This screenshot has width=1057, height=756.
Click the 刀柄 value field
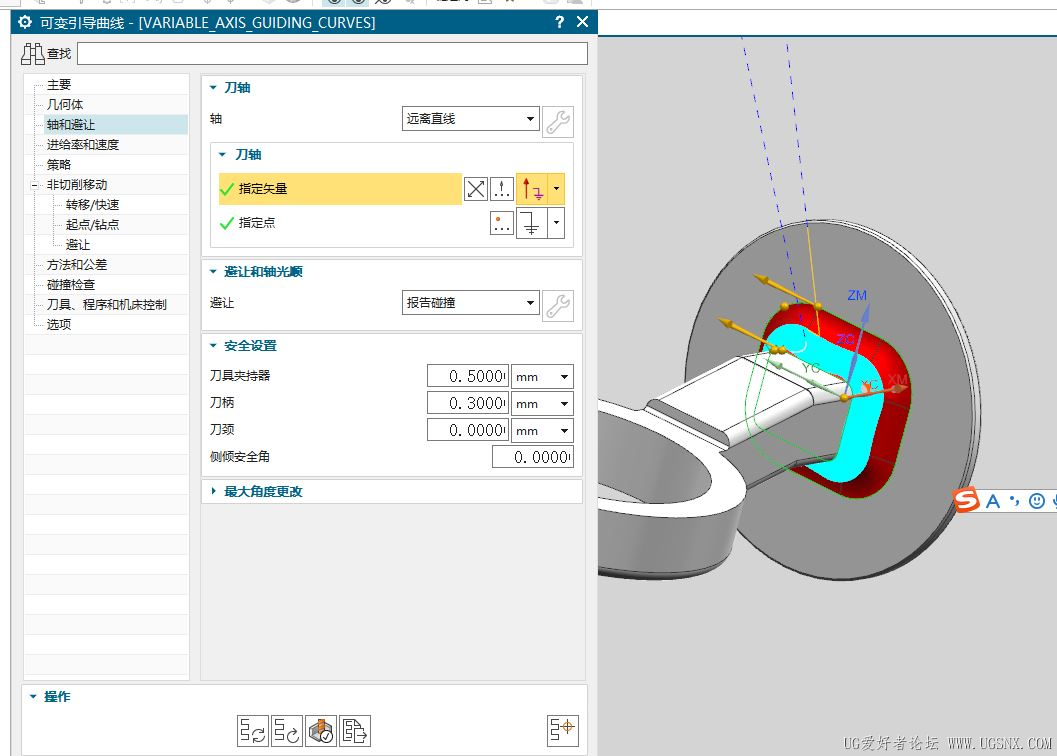coord(468,403)
